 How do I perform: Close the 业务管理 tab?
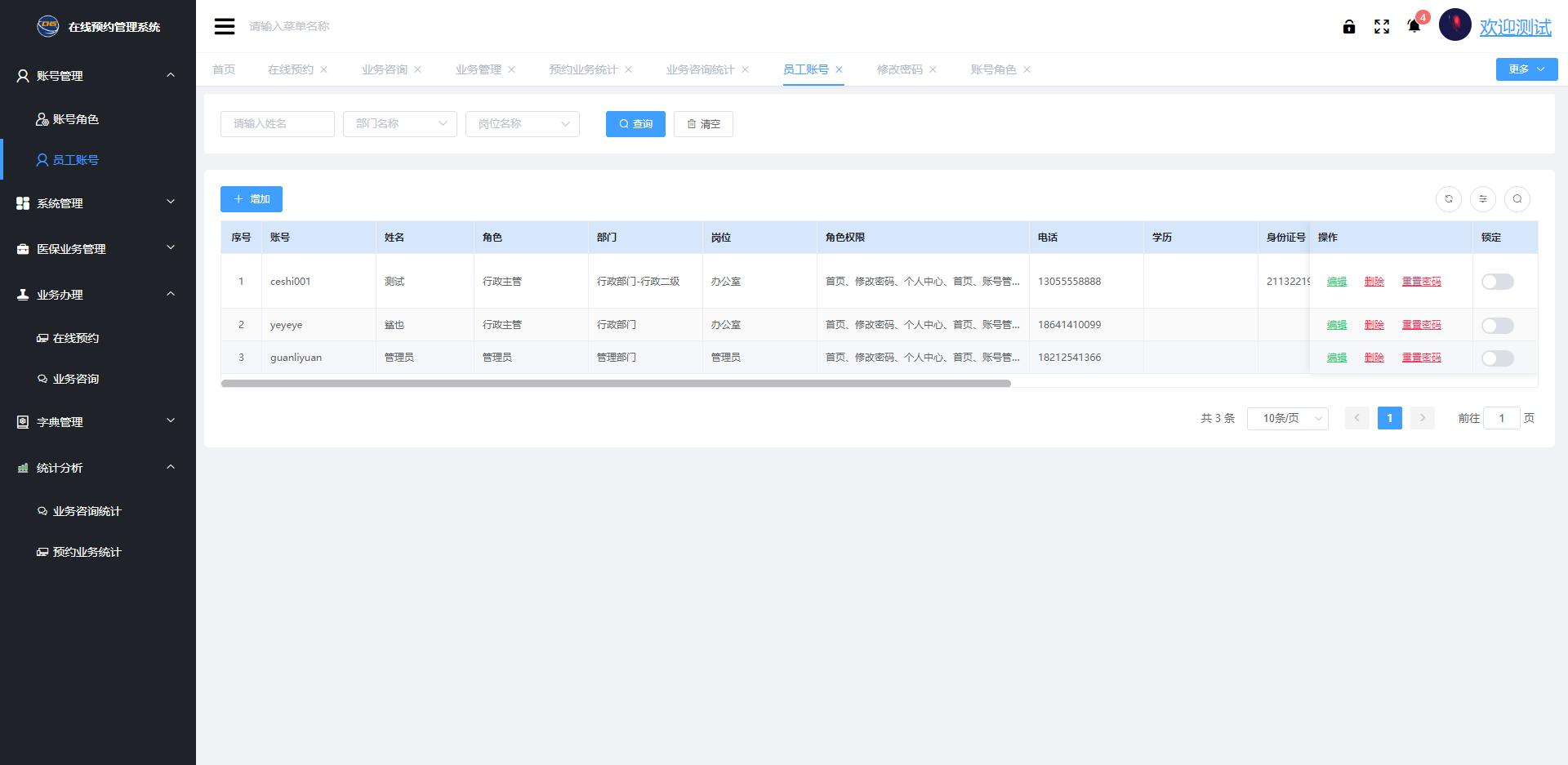[512, 69]
